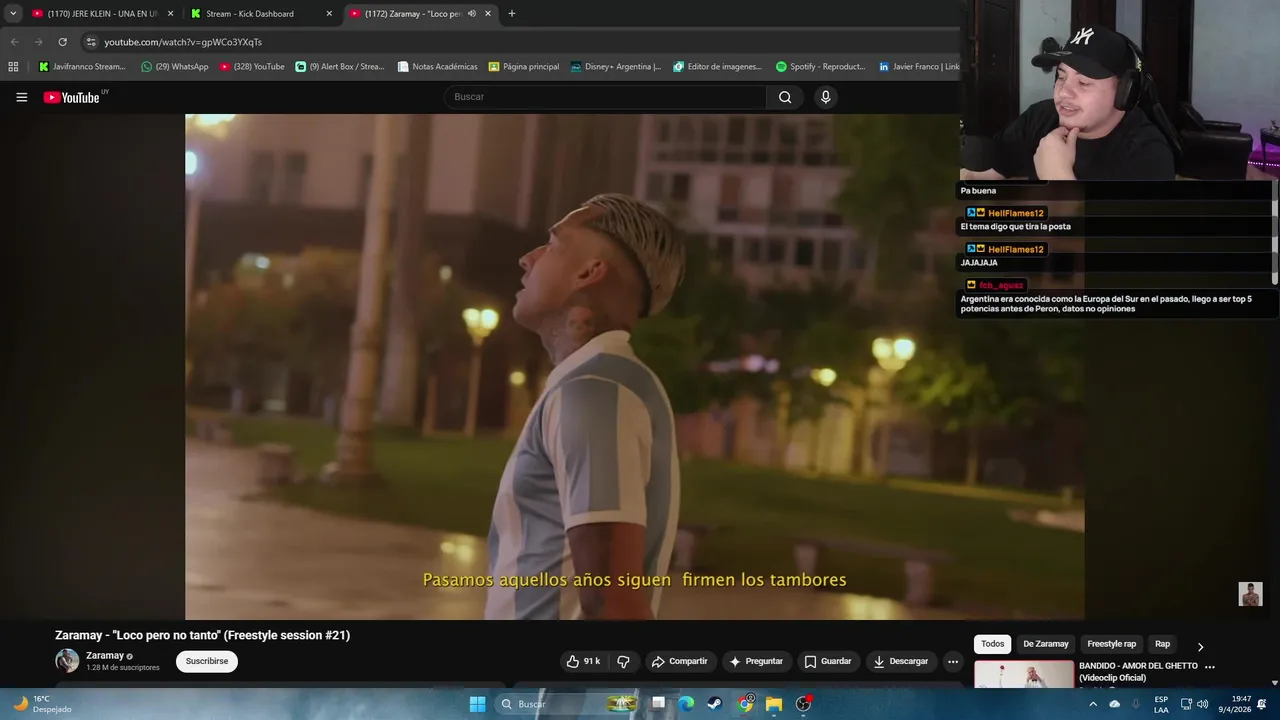
Task: Subscribe with the Suscribirse button
Action: pos(207,661)
